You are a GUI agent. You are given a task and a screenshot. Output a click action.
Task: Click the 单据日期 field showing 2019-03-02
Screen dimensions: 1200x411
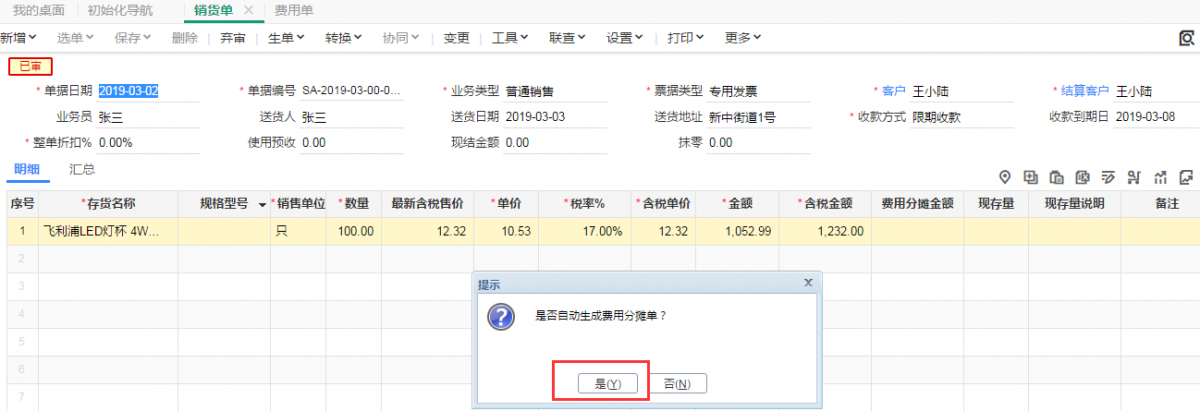(x=128, y=91)
